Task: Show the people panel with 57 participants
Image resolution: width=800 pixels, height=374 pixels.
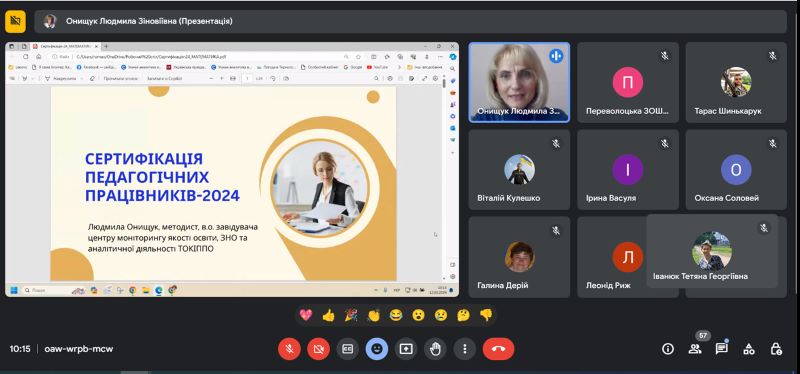Action: pyautogui.click(x=694, y=349)
